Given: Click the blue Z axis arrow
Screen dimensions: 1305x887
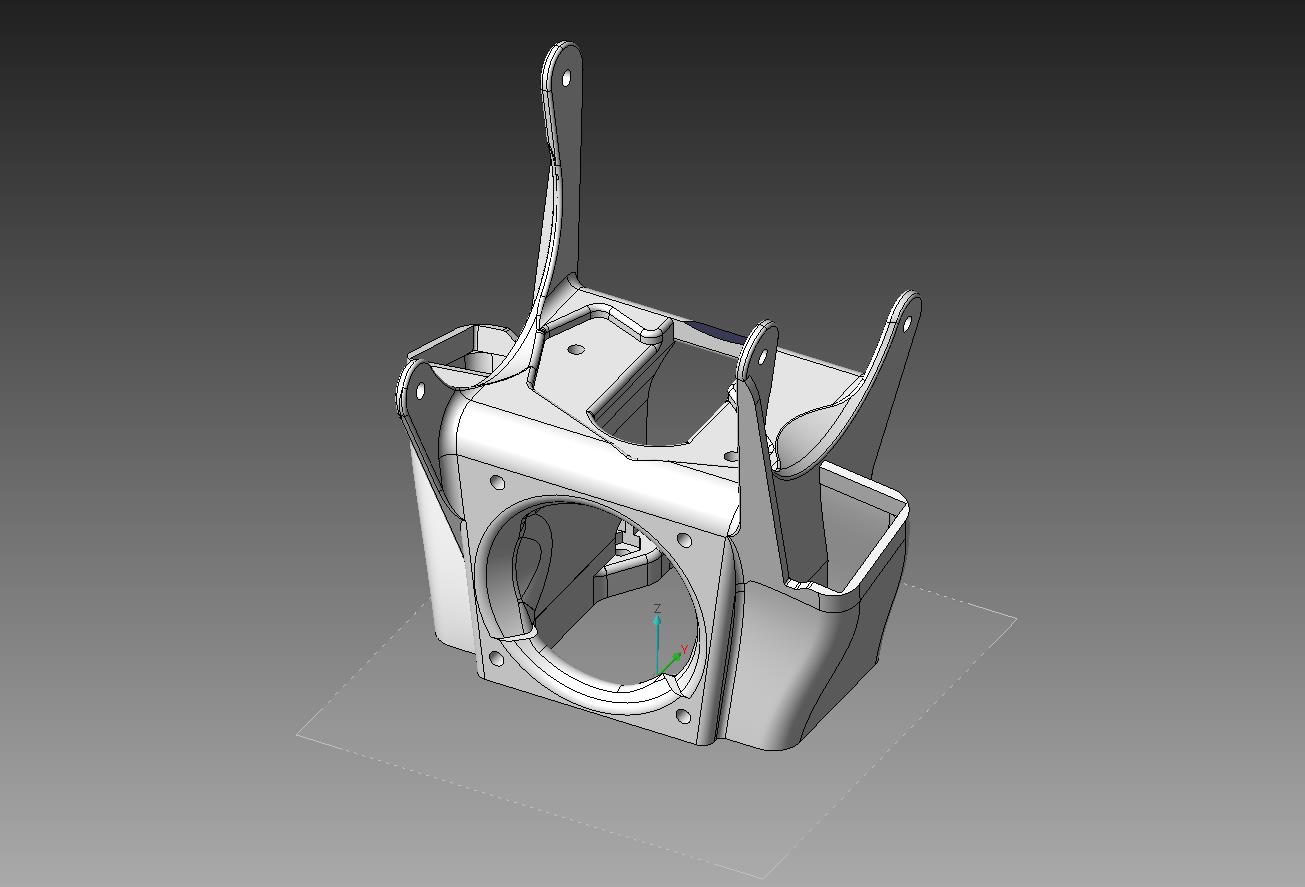Looking at the screenshot, I should pos(655,625).
